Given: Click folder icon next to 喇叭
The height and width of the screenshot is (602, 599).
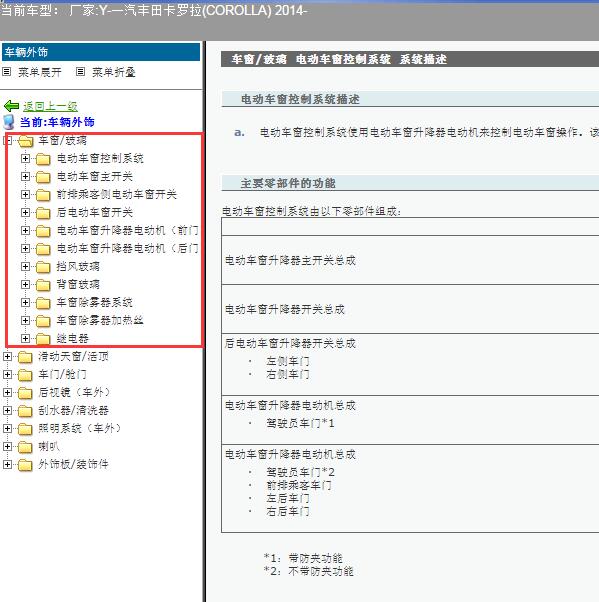Looking at the screenshot, I should point(25,447).
